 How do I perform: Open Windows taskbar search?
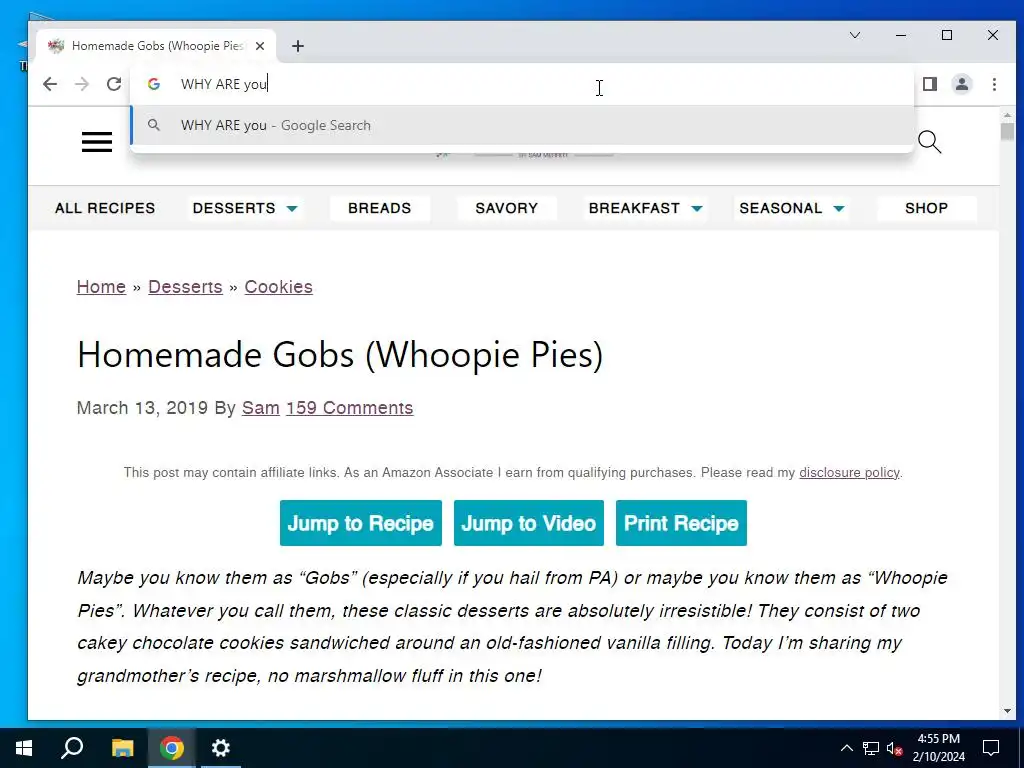point(72,748)
